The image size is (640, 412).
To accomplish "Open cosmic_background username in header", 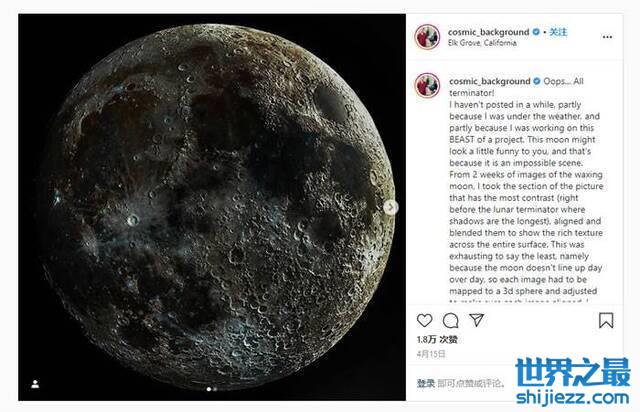I will (489, 32).
